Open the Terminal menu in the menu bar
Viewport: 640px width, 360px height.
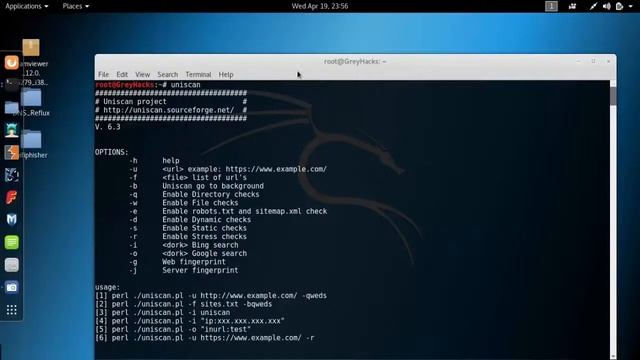click(198, 74)
